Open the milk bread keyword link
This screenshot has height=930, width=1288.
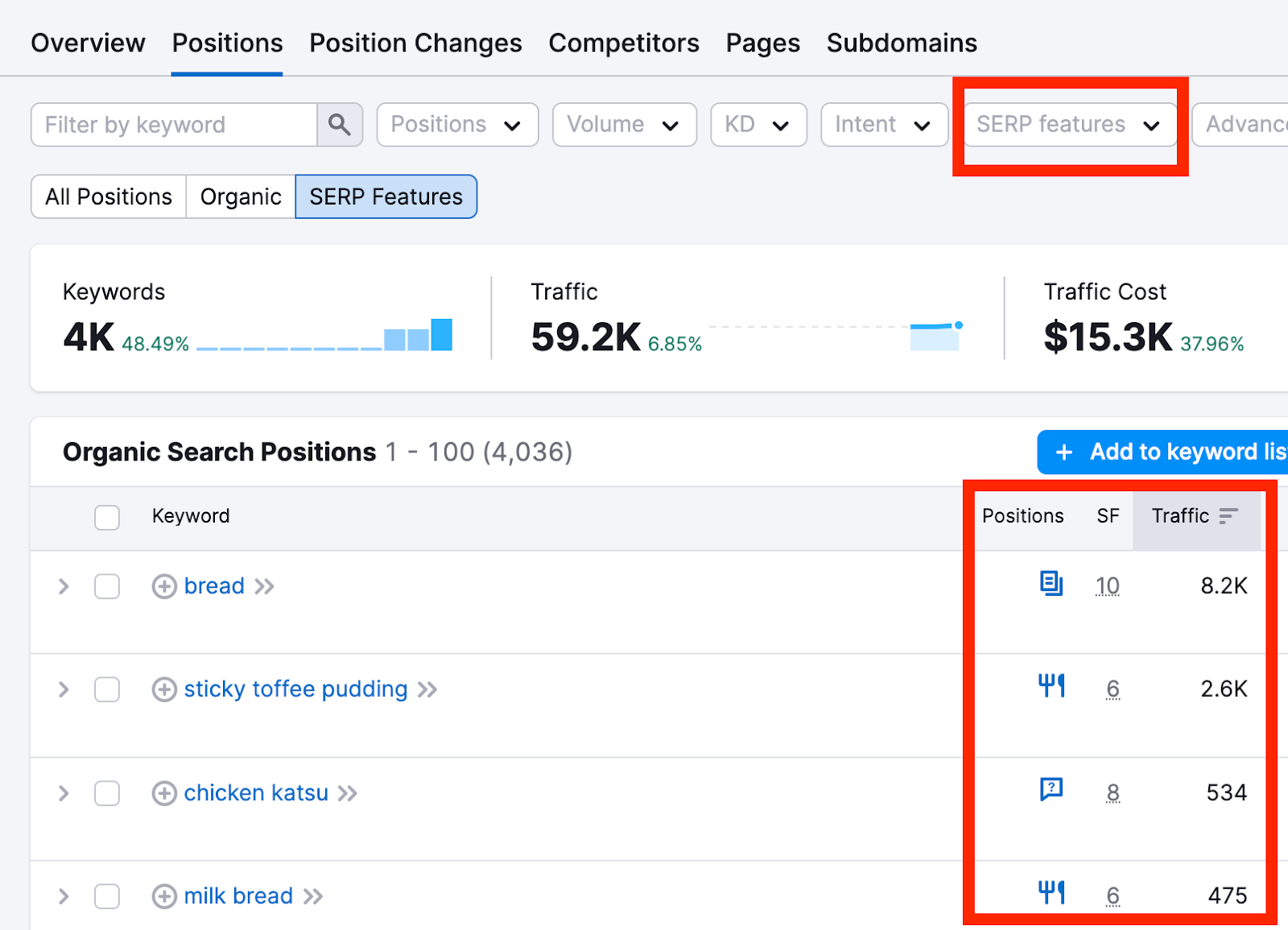238,896
